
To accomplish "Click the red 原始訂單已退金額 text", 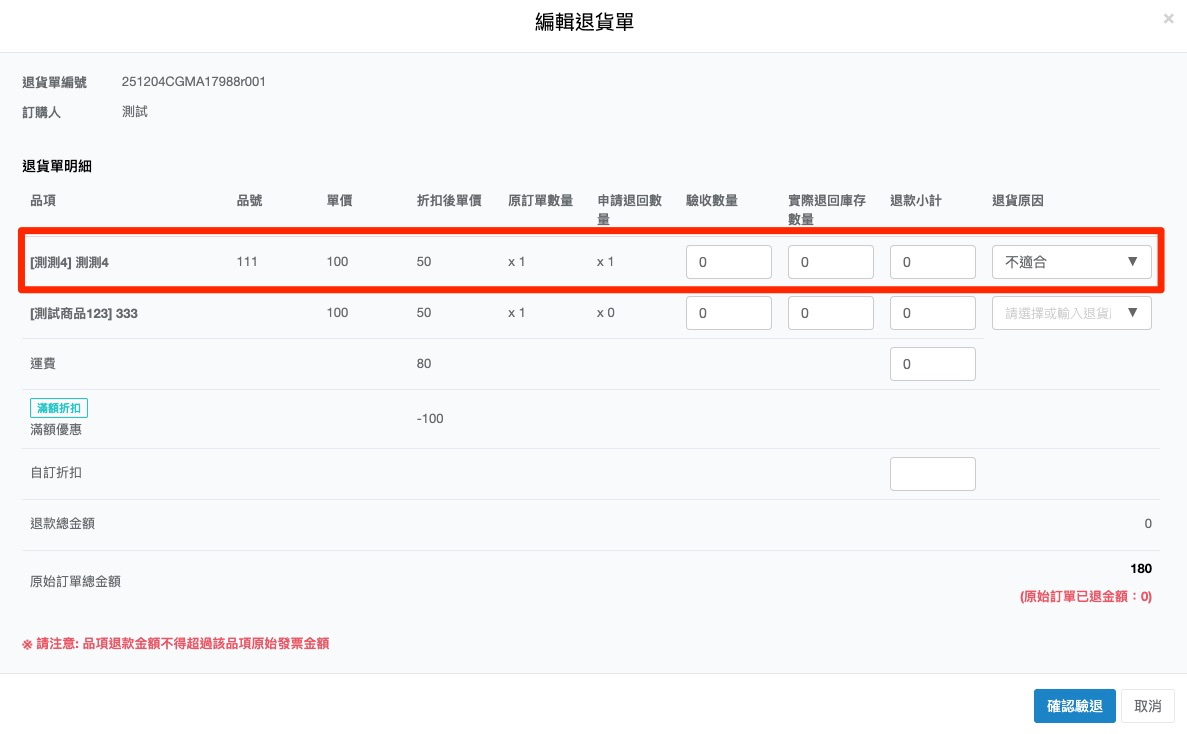I will (x=1085, y=596).
